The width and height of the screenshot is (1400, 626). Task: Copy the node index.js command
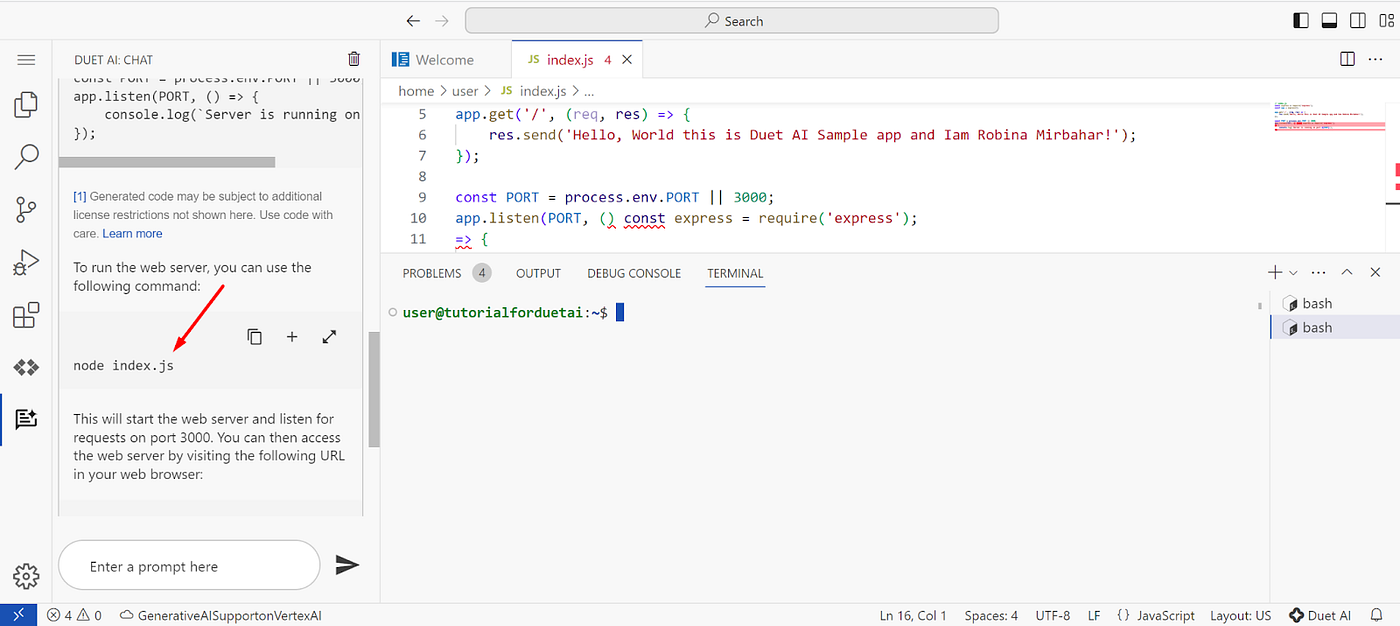[255, 337]
